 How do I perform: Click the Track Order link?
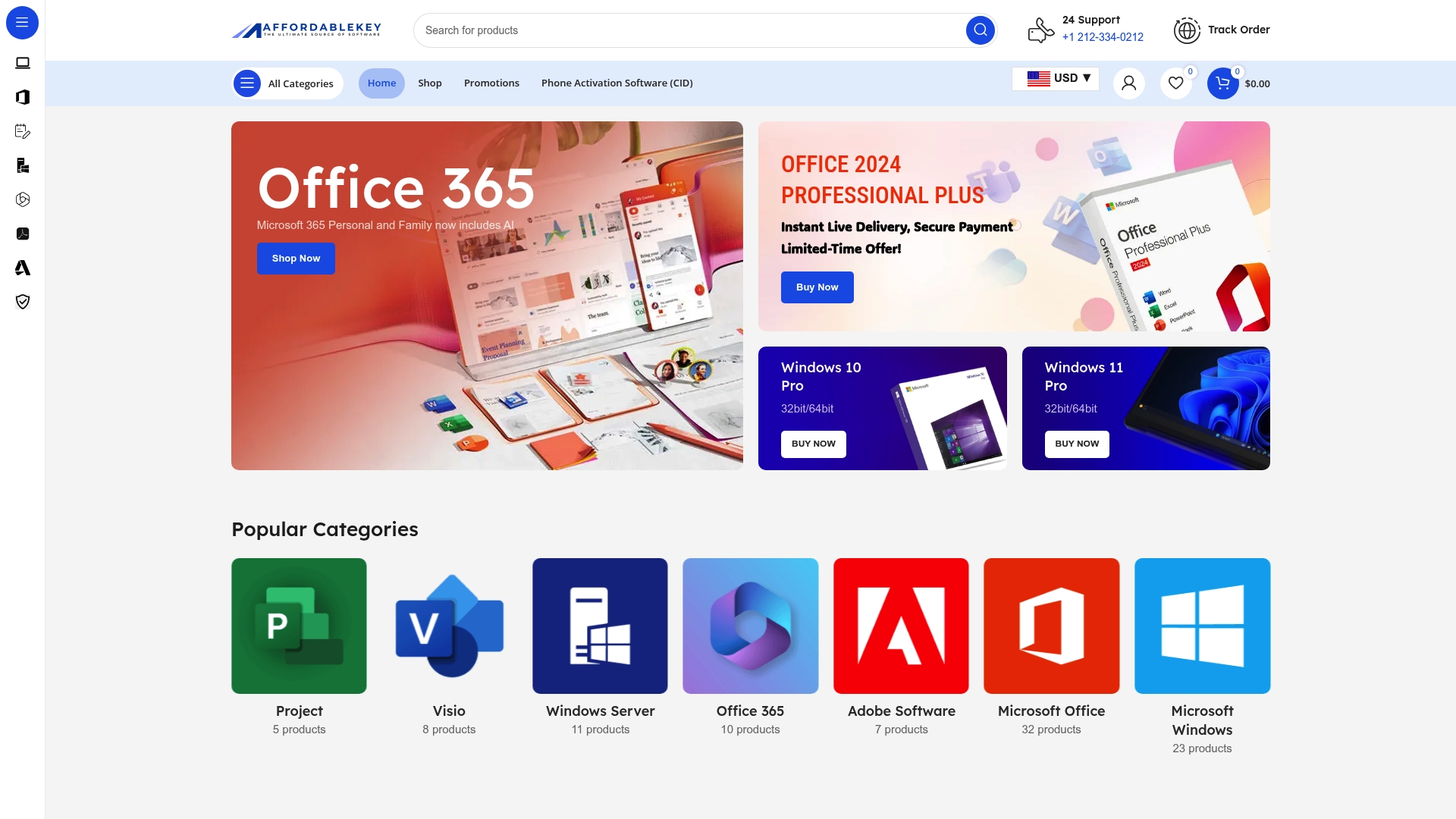pyautogui.click(x=1239, y=30)
